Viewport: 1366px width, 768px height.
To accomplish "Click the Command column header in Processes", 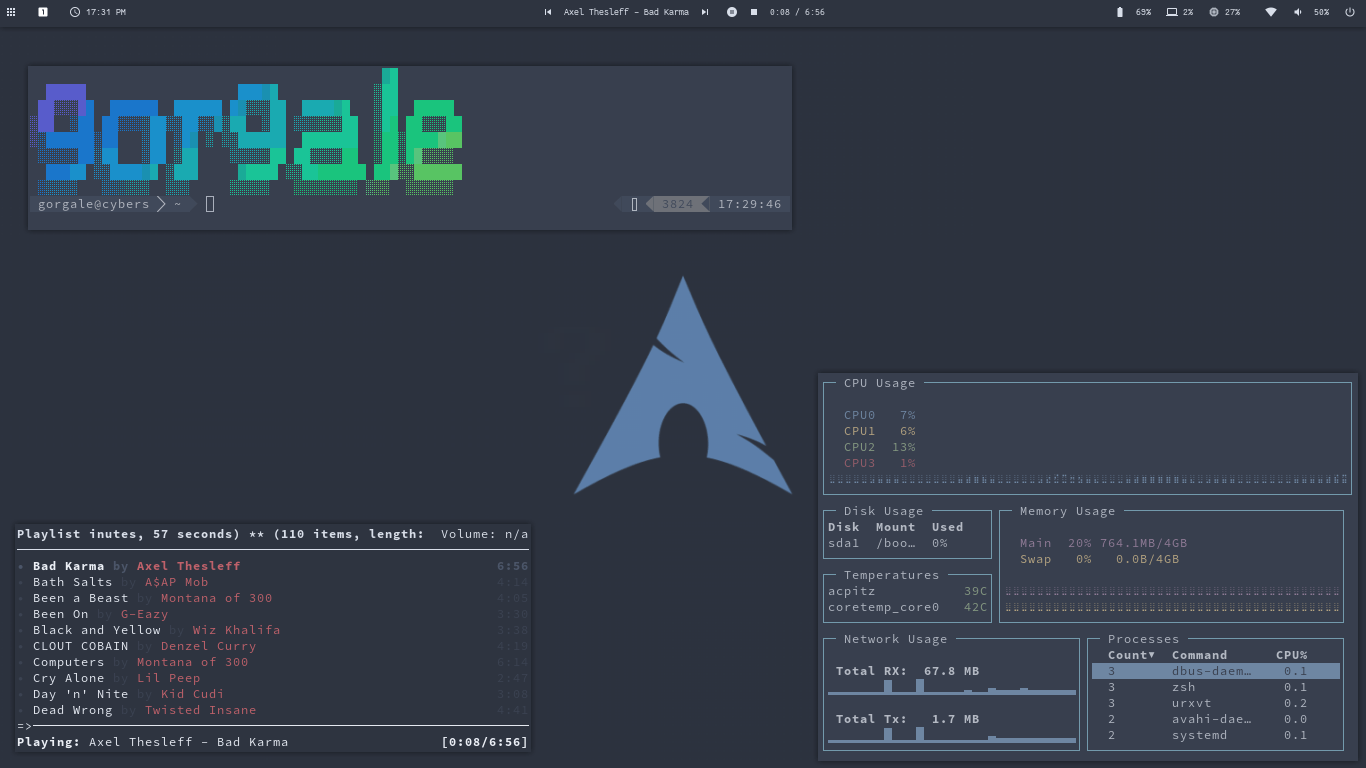I will point(1199,655).
